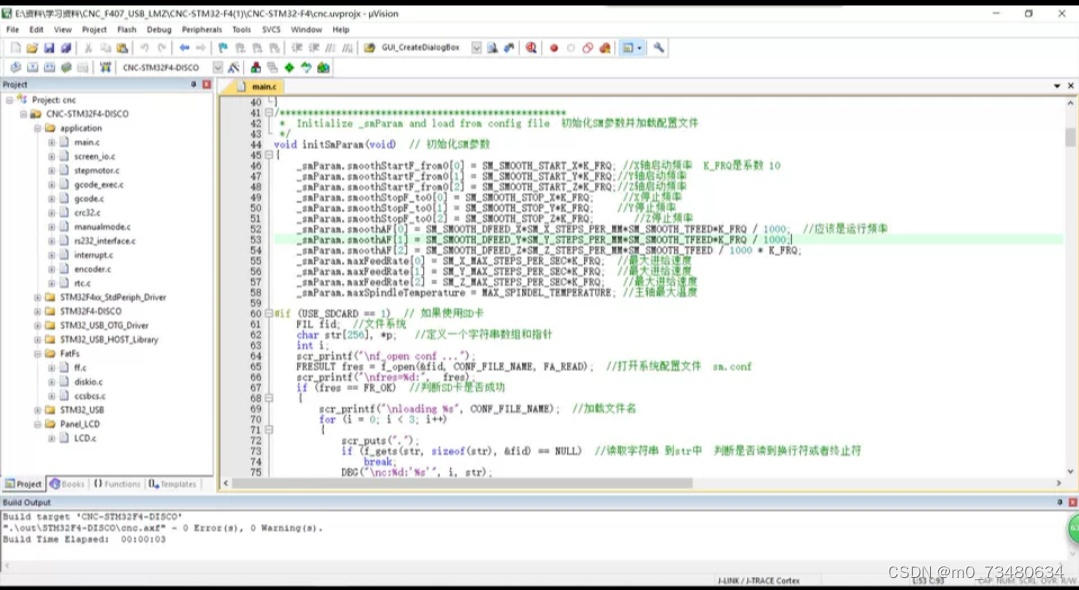Select LCD.c under Panel_LCD
Image resolution: width=1079 pixels, height=590 pixels.
click(85, 439)
